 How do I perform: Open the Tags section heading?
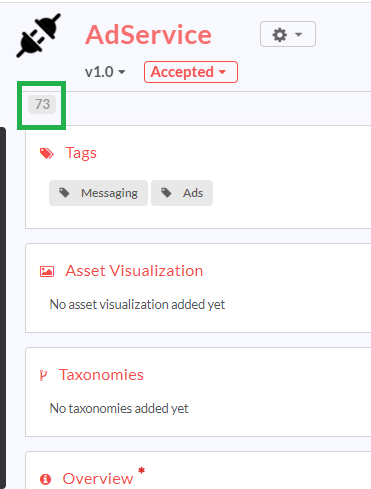click(x=81, y=153)
